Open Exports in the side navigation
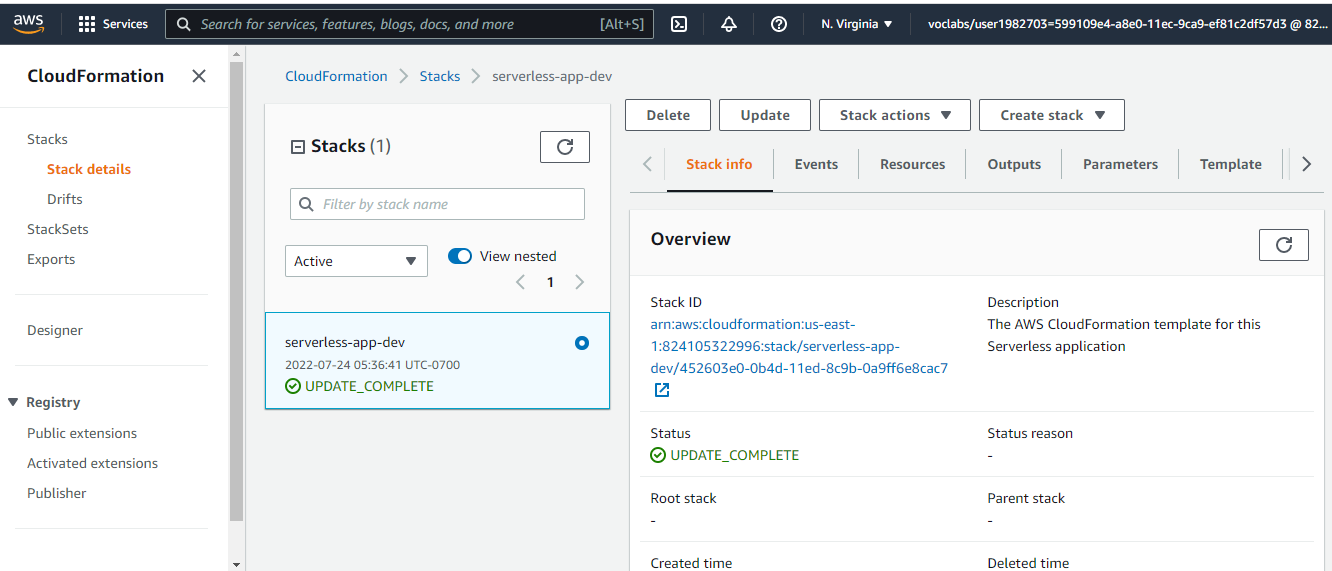This screenshot has height=571, width=1332. tap(51, 259)
